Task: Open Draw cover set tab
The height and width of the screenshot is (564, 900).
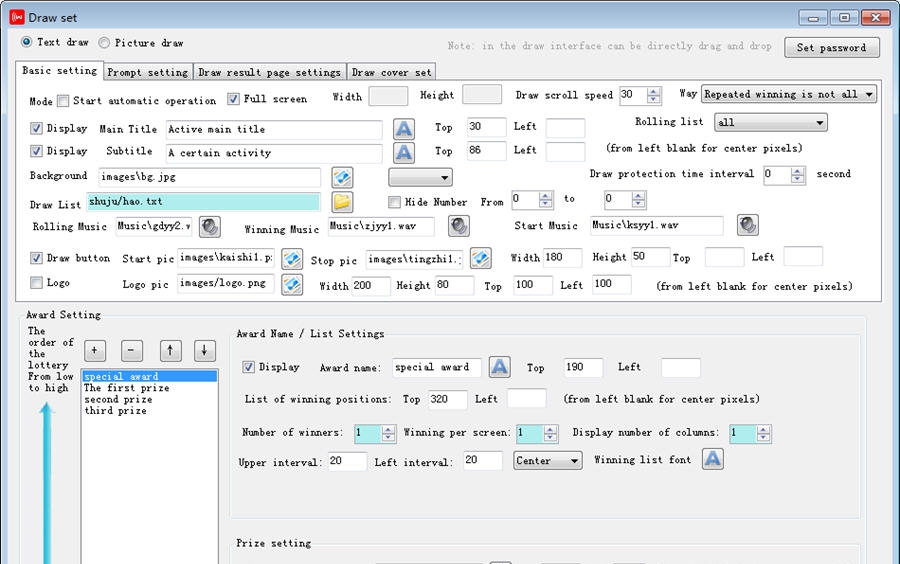Action: (x=391, y=72)
